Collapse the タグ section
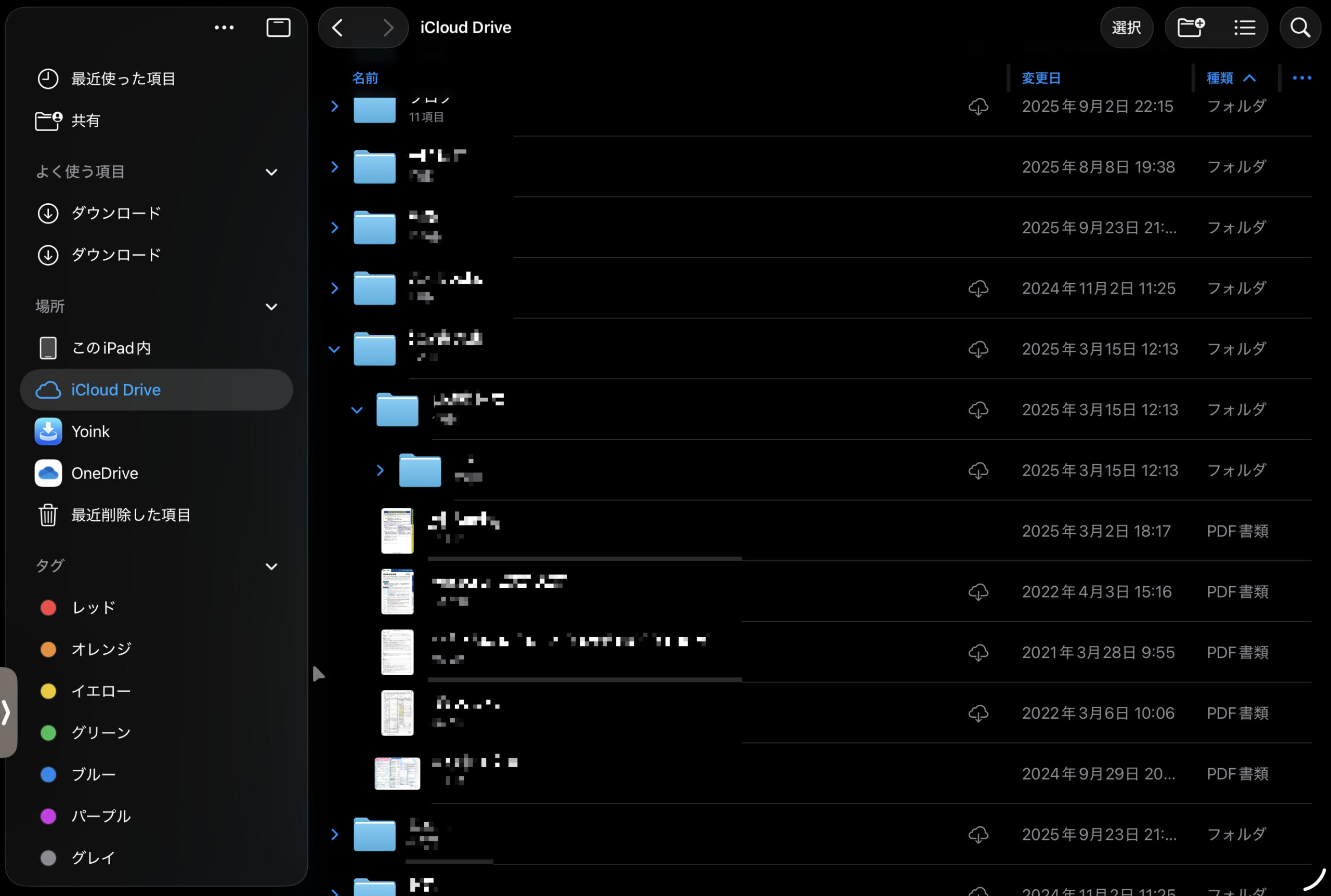Screen dimensions: 1331x896 [271, 566]
